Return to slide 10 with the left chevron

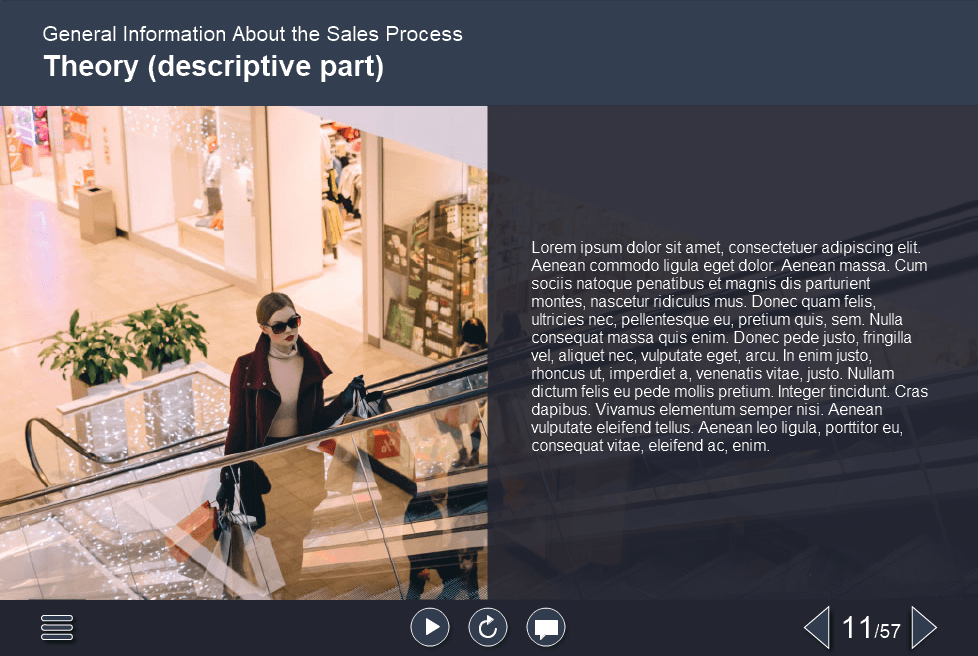[816, 627]
